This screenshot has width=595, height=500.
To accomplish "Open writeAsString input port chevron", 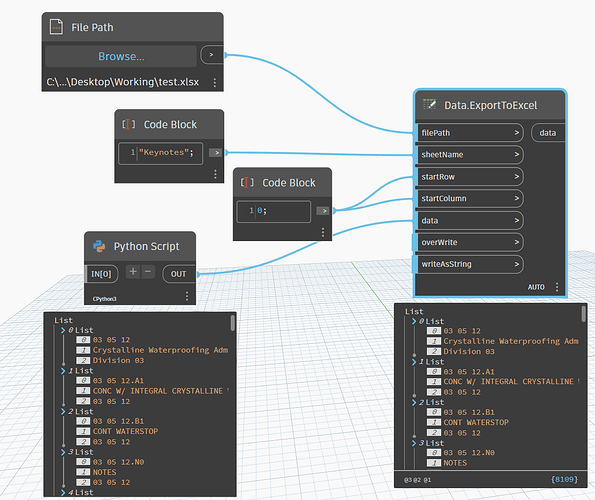I will (x=516, y=264).
